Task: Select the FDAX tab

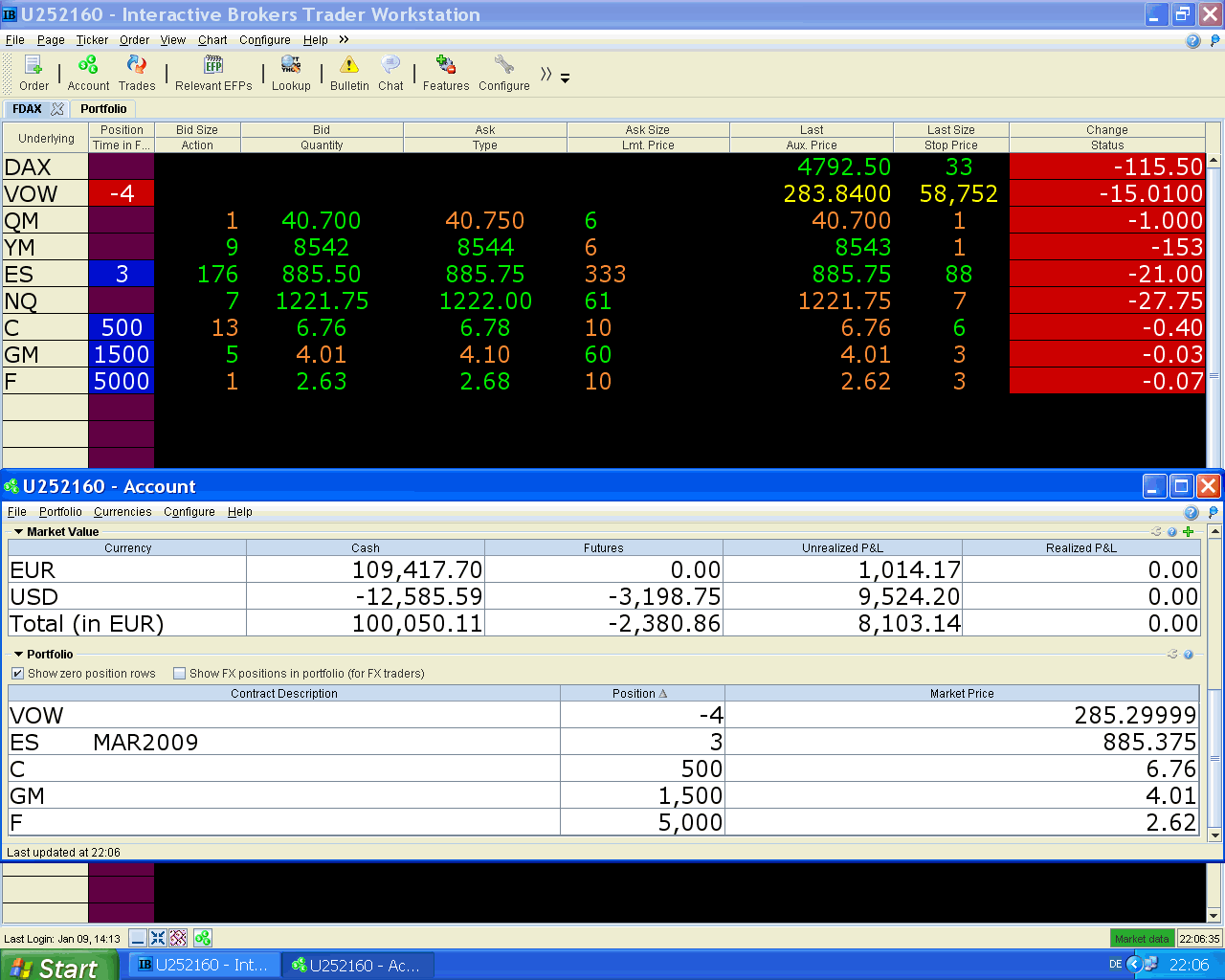Action: (27, 109)
